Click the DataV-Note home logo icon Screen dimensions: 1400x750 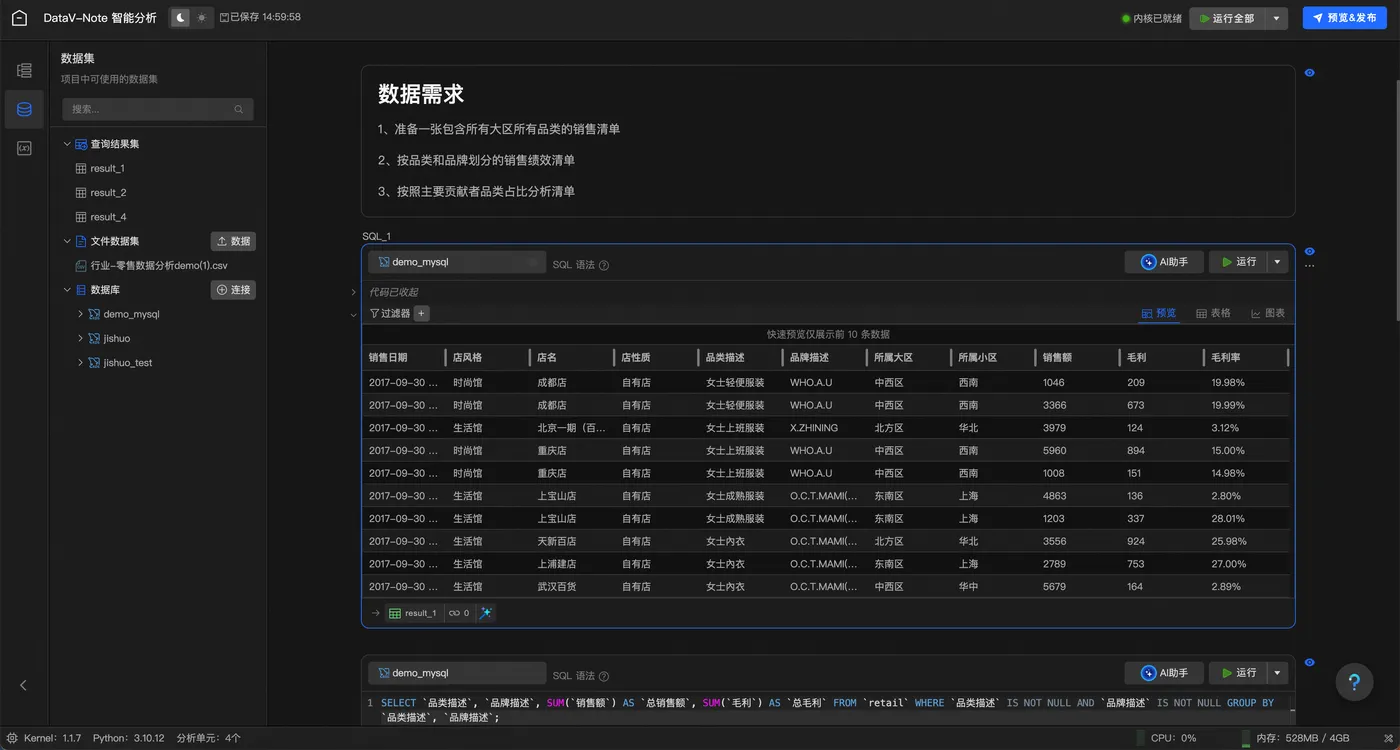[19, 18]
